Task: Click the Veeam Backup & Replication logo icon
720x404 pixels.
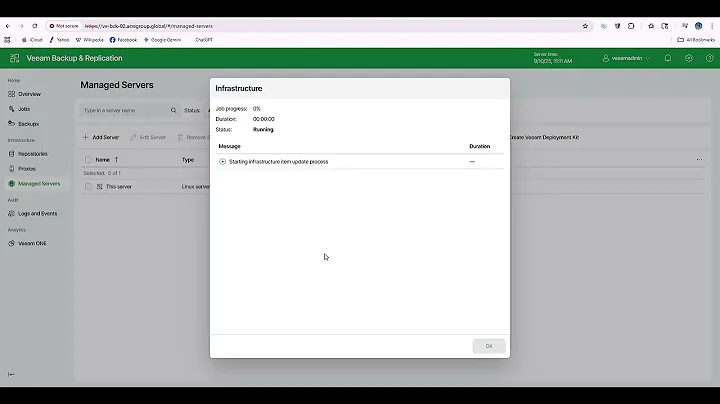Action: pos(14,58)
